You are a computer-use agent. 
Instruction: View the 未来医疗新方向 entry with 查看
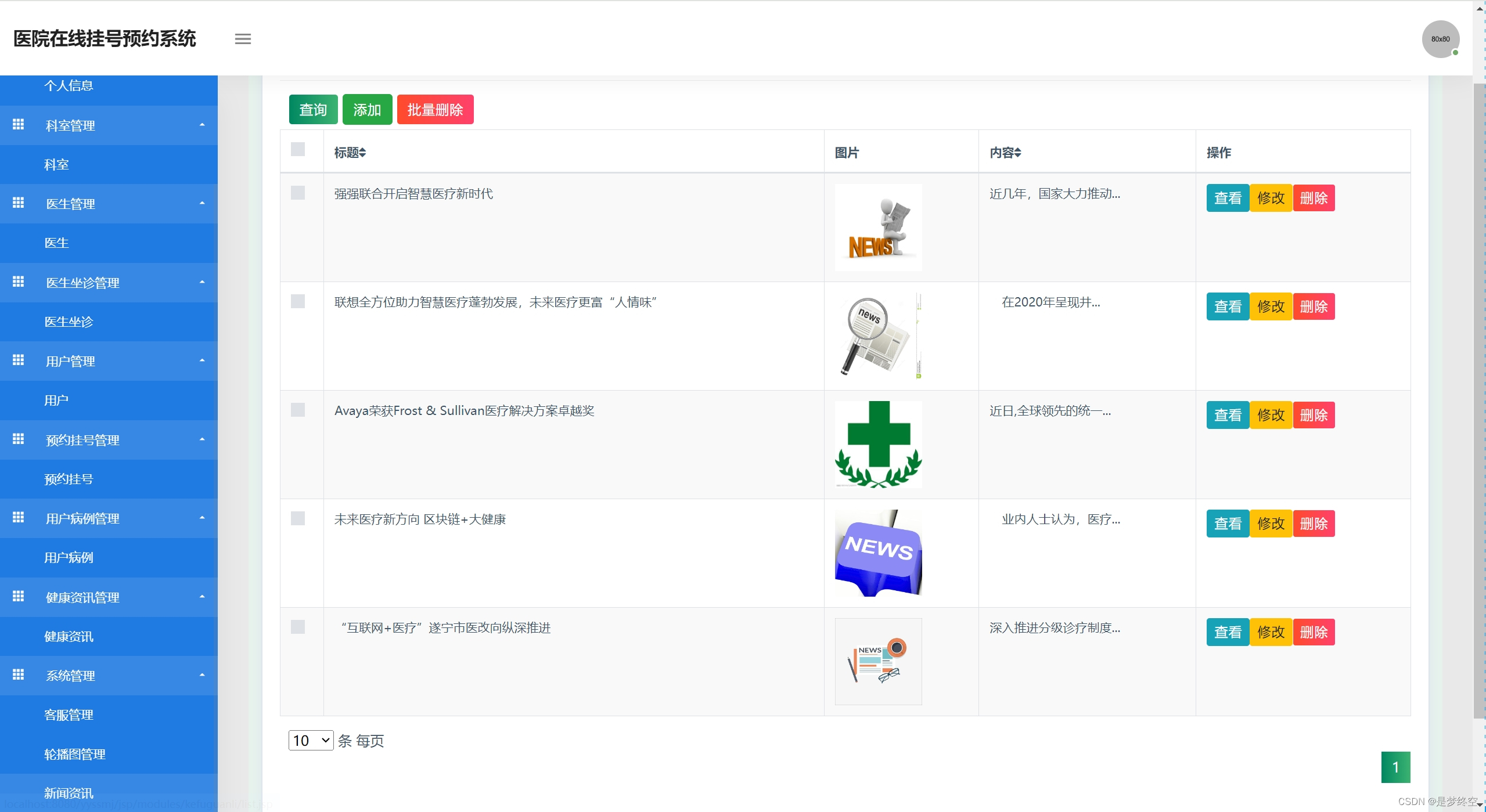(x=1228, y=524)
